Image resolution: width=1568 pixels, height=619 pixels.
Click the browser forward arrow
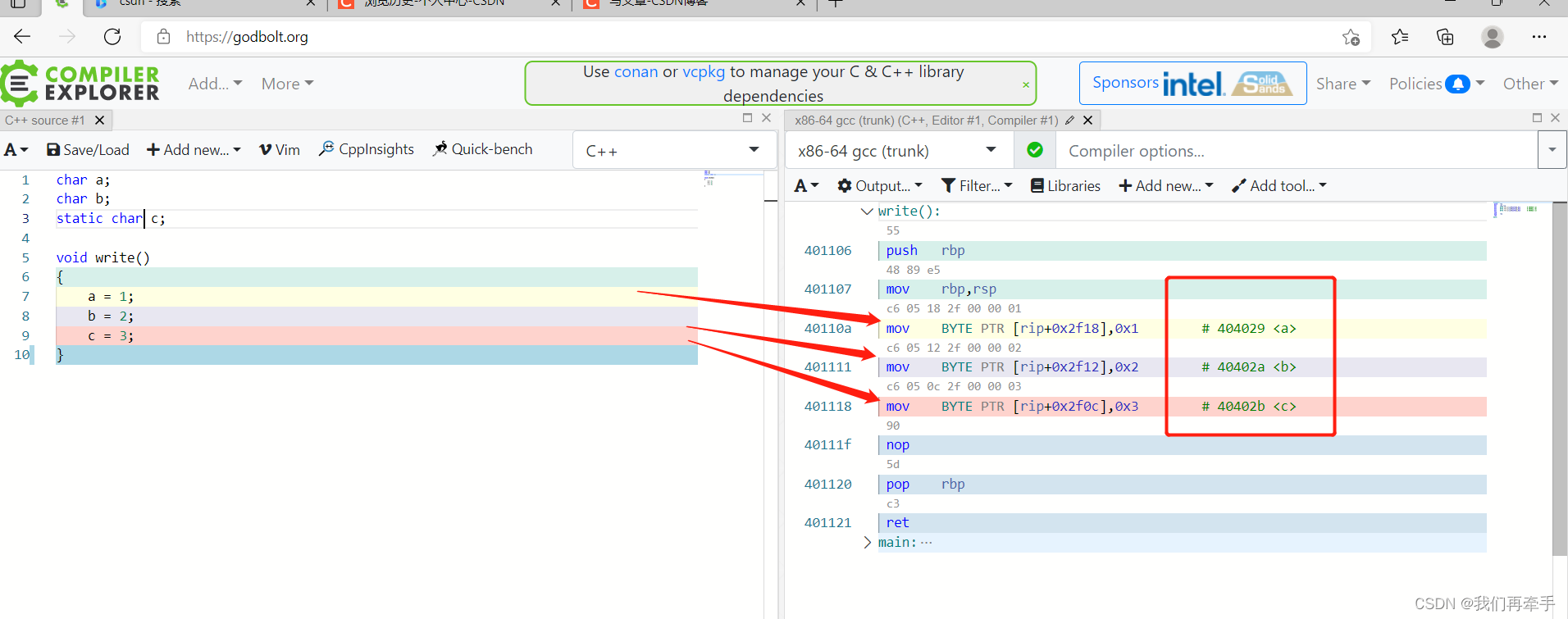pyautogui.click(x=67, y=36)
